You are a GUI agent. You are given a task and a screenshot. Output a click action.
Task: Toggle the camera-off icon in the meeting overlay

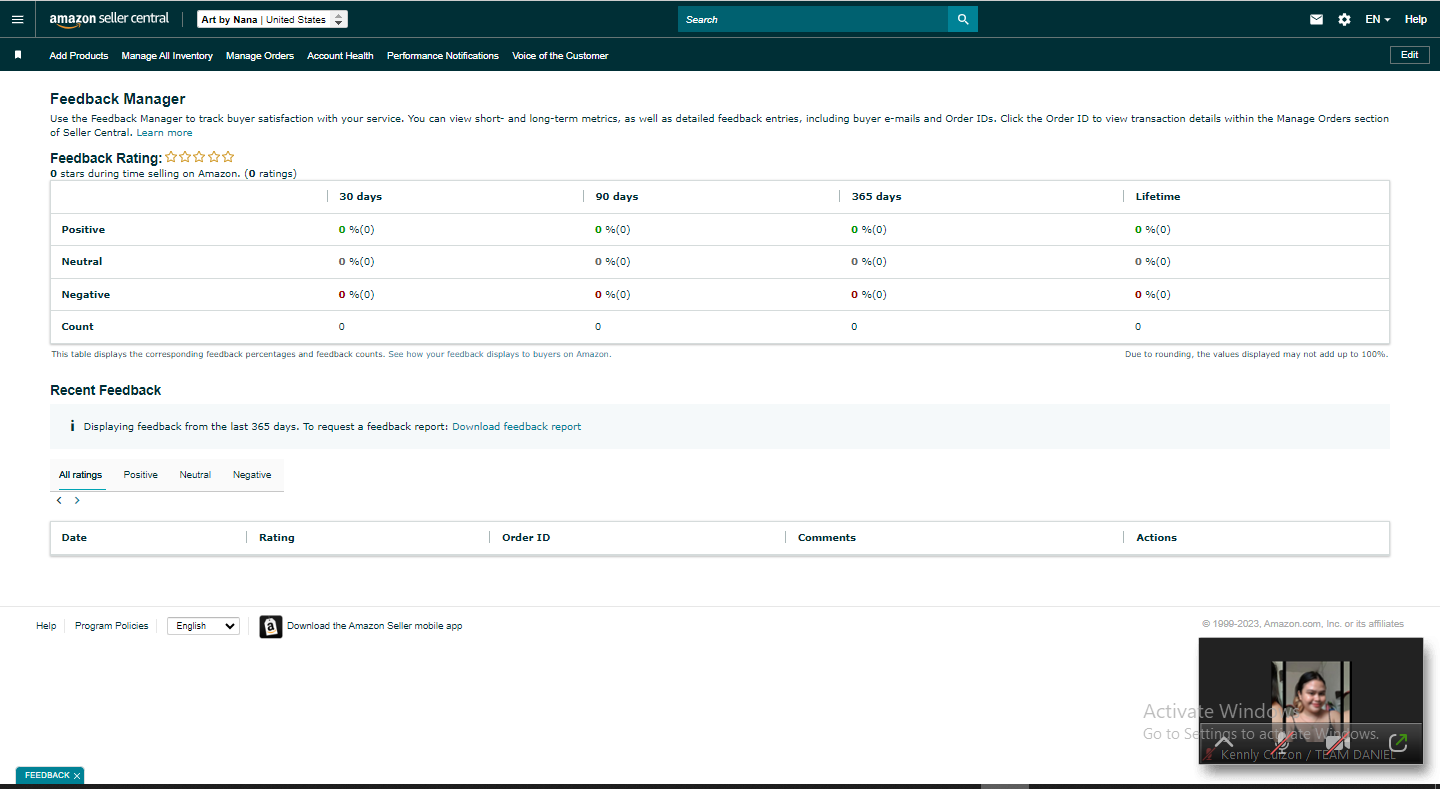point(1337,741)
